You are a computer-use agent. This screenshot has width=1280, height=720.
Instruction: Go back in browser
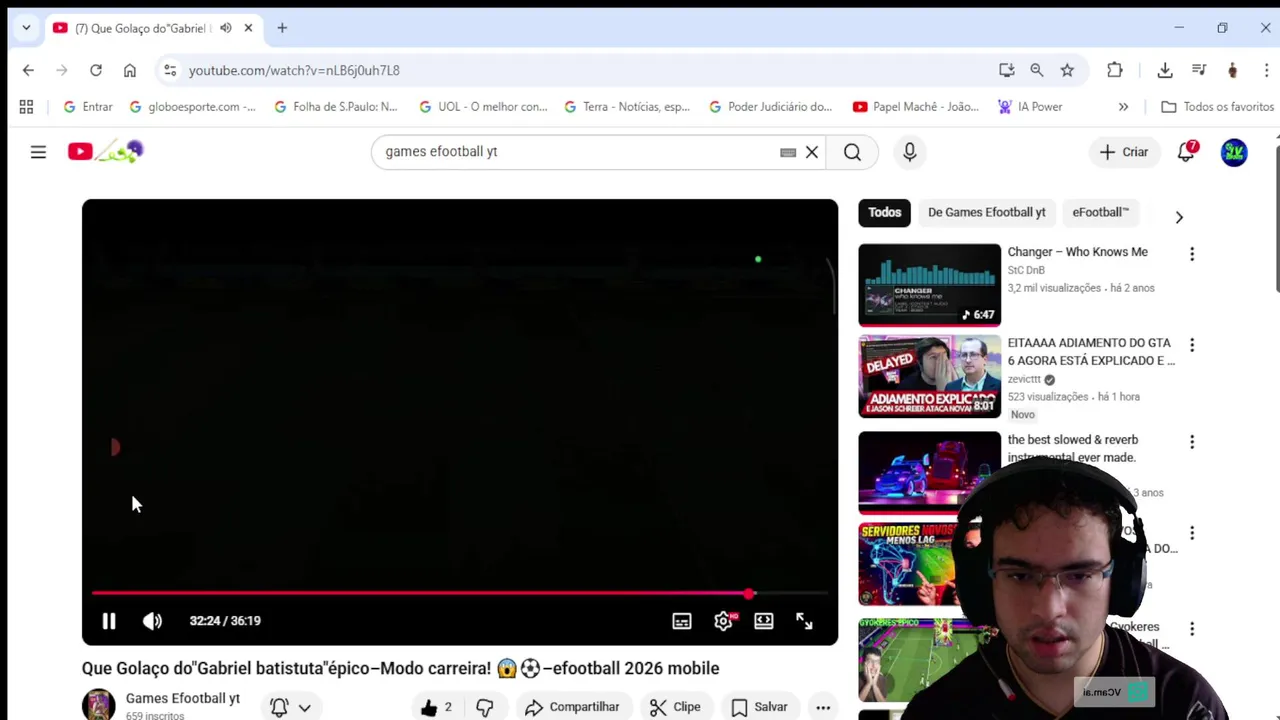28,70
